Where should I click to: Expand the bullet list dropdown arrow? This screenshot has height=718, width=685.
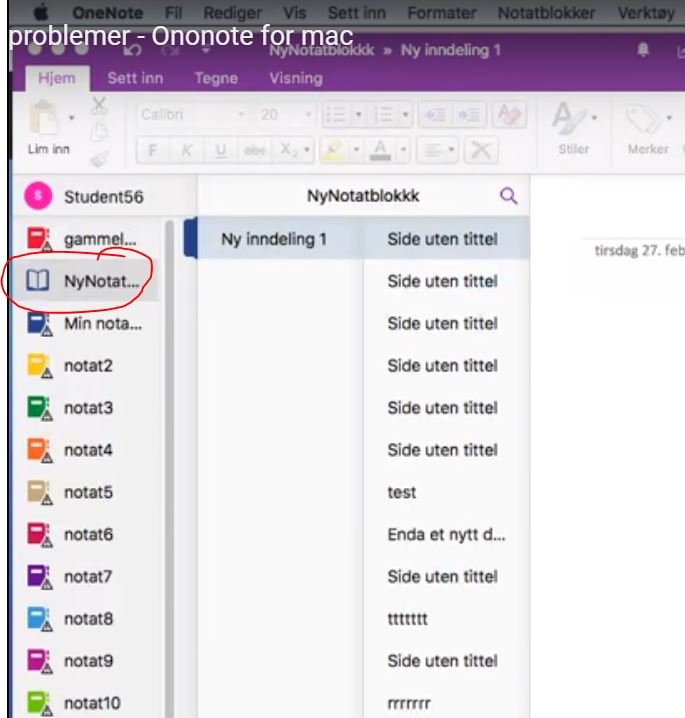[359, 115]
